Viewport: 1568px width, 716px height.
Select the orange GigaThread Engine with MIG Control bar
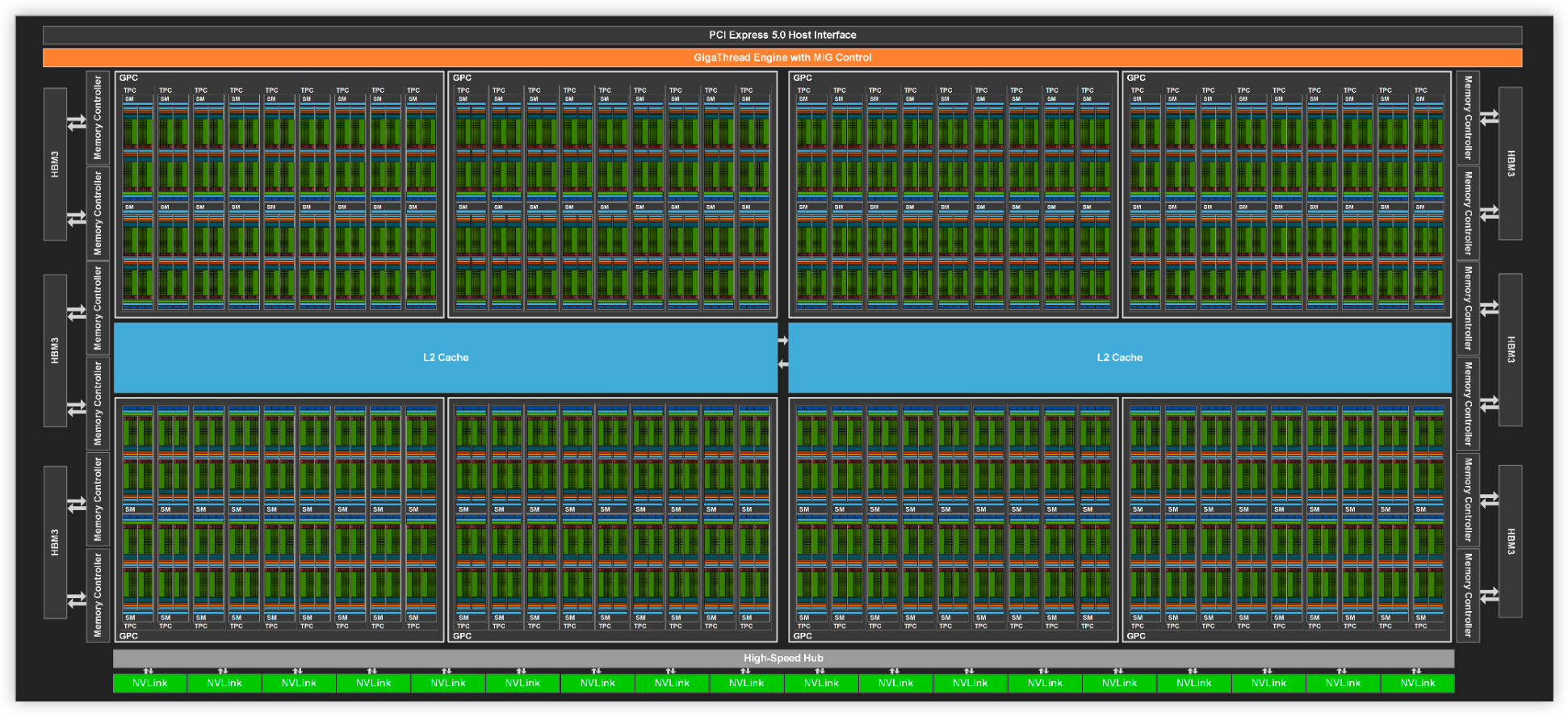[782, 57]
